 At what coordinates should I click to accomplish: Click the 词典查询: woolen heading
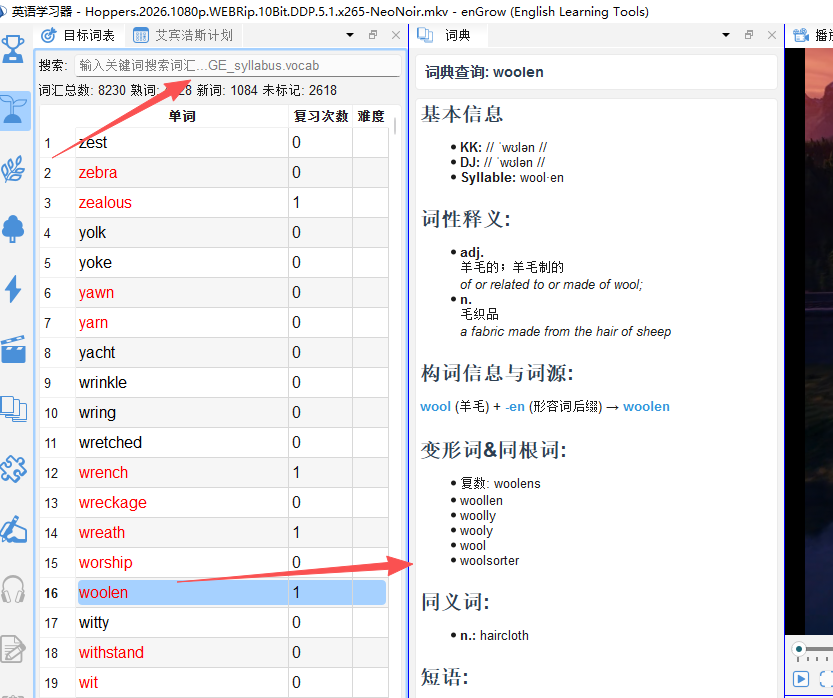click(x=484, y=72)
